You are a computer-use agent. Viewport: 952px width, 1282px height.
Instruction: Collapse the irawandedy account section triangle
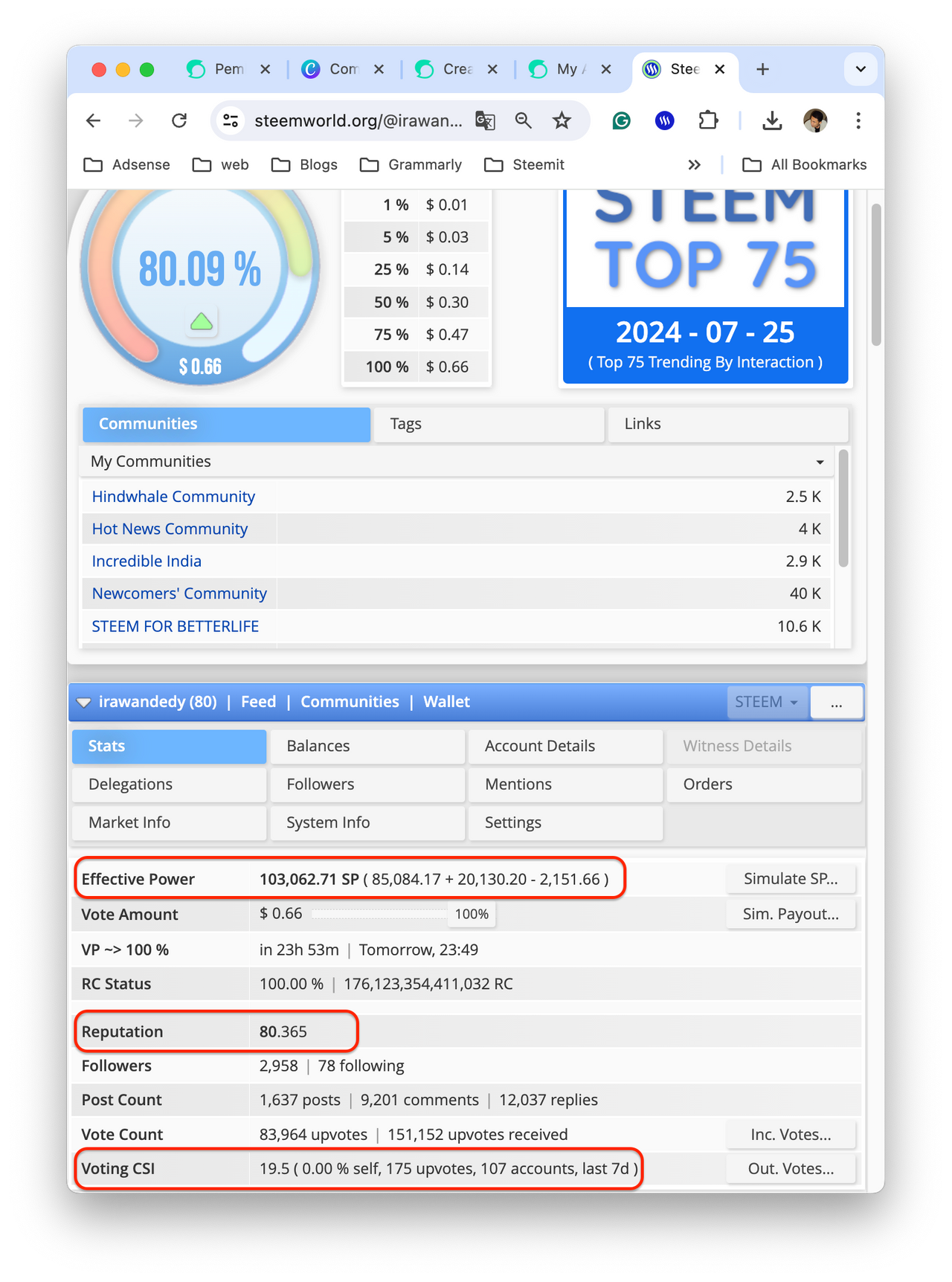click(x=84, y=703)
